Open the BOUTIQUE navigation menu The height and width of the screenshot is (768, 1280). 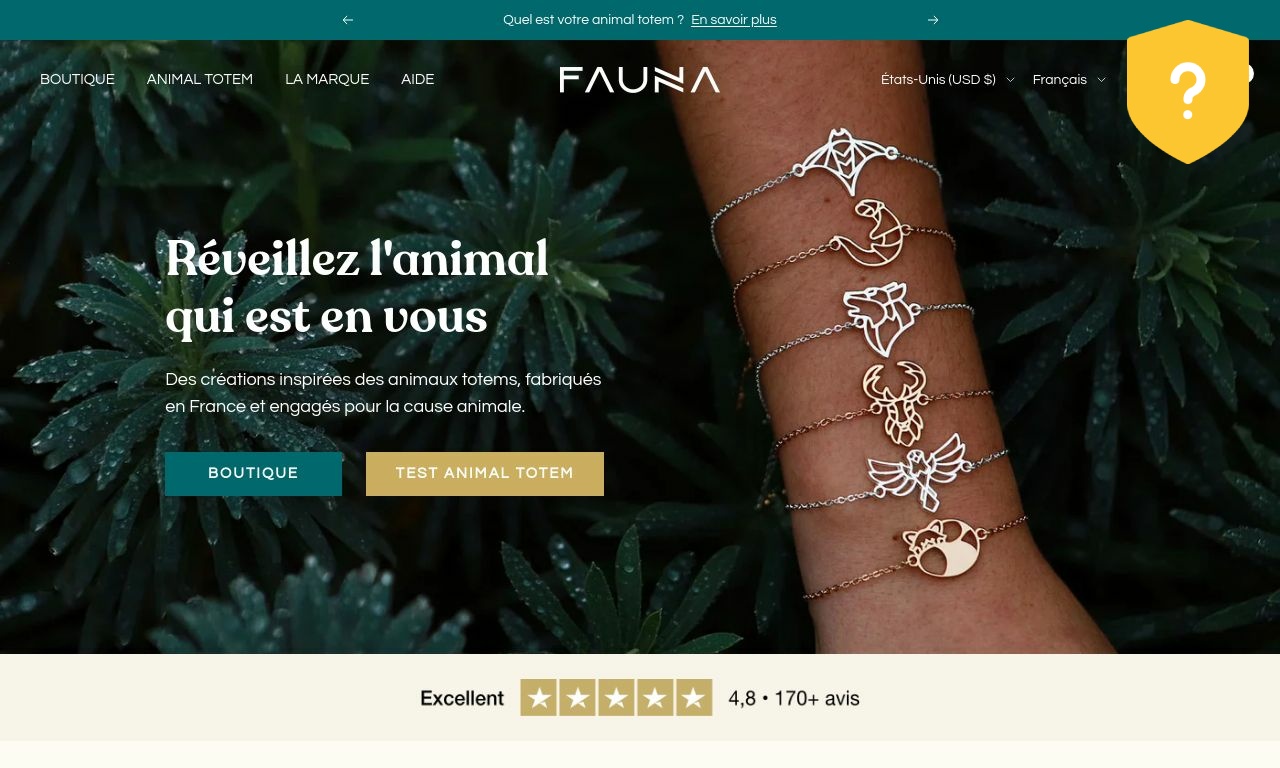(x=77, y=80)
